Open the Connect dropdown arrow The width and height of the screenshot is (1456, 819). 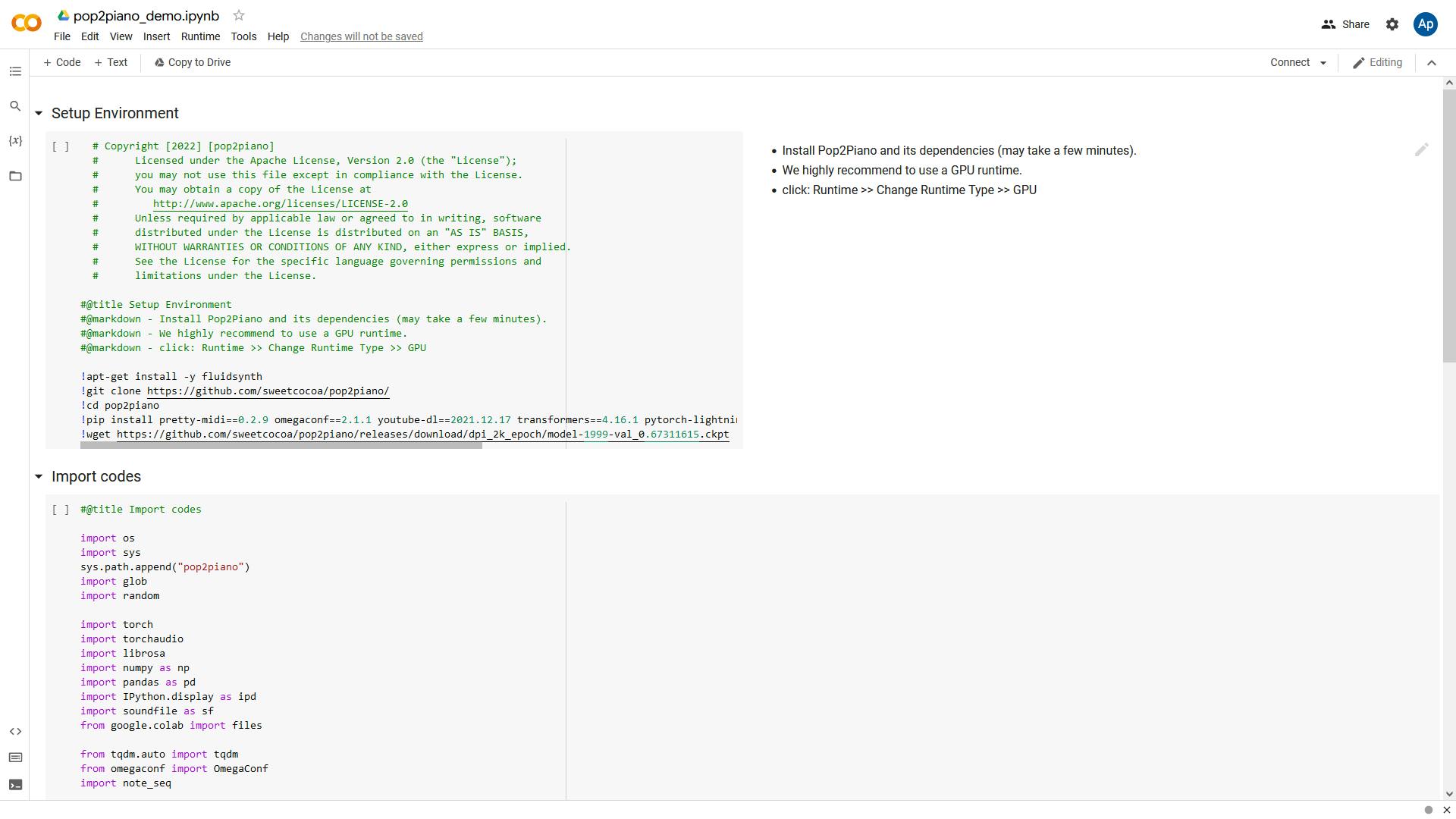[1323, 63]
